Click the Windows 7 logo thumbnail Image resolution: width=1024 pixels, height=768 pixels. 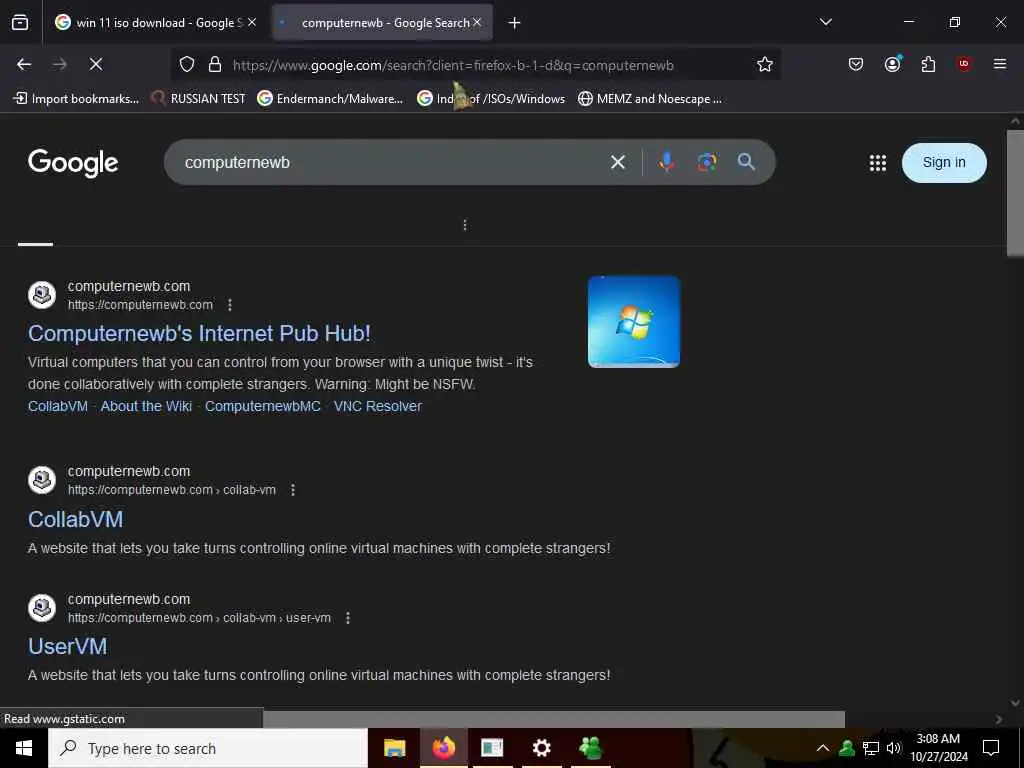(633, 321)
